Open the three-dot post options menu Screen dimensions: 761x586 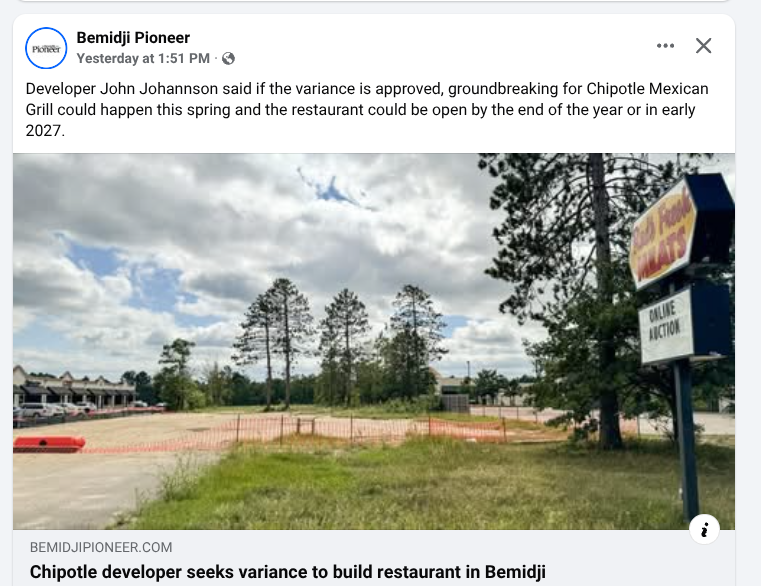coord(665,46)
